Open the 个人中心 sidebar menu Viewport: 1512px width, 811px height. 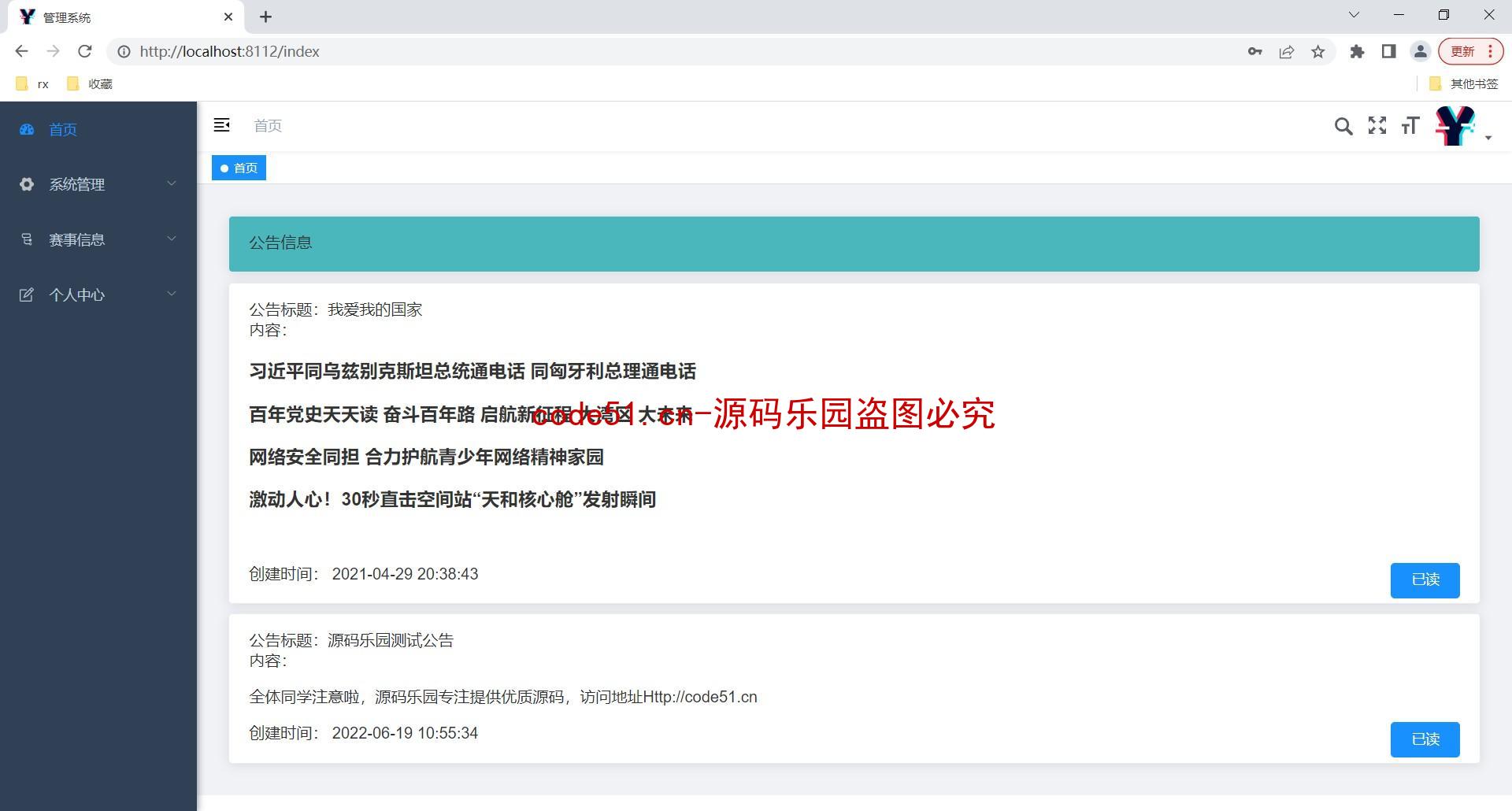coord(98,294)
